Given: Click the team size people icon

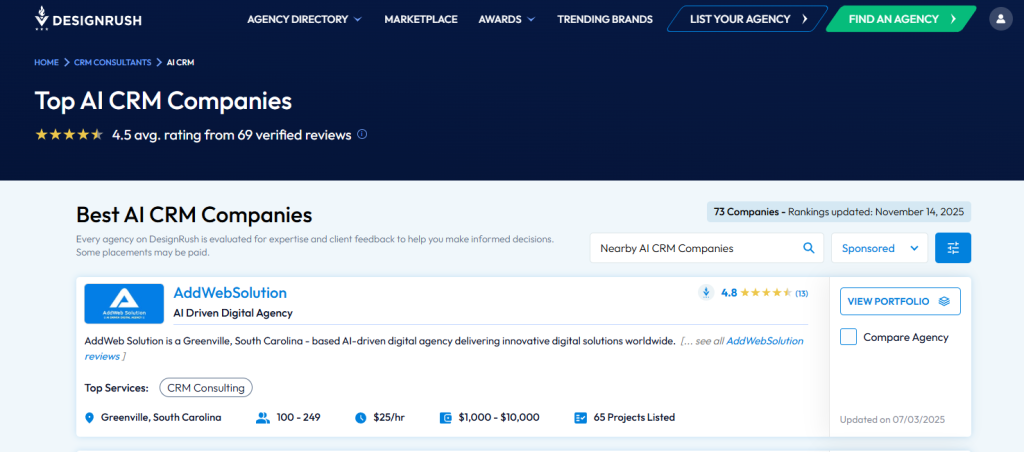Looking at the screenshot, I should (x=263, y=417).
